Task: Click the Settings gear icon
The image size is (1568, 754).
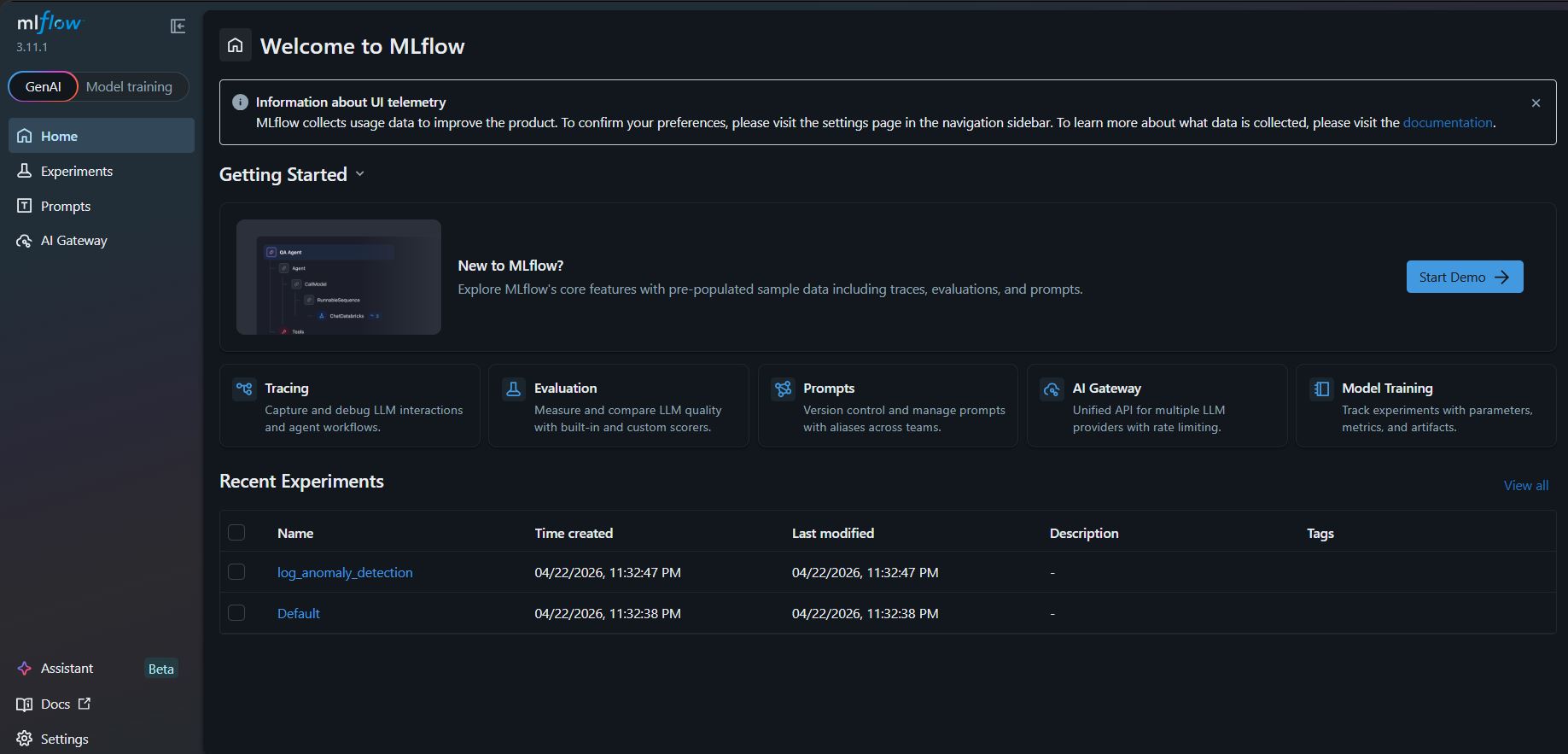Action: [25, 739]
